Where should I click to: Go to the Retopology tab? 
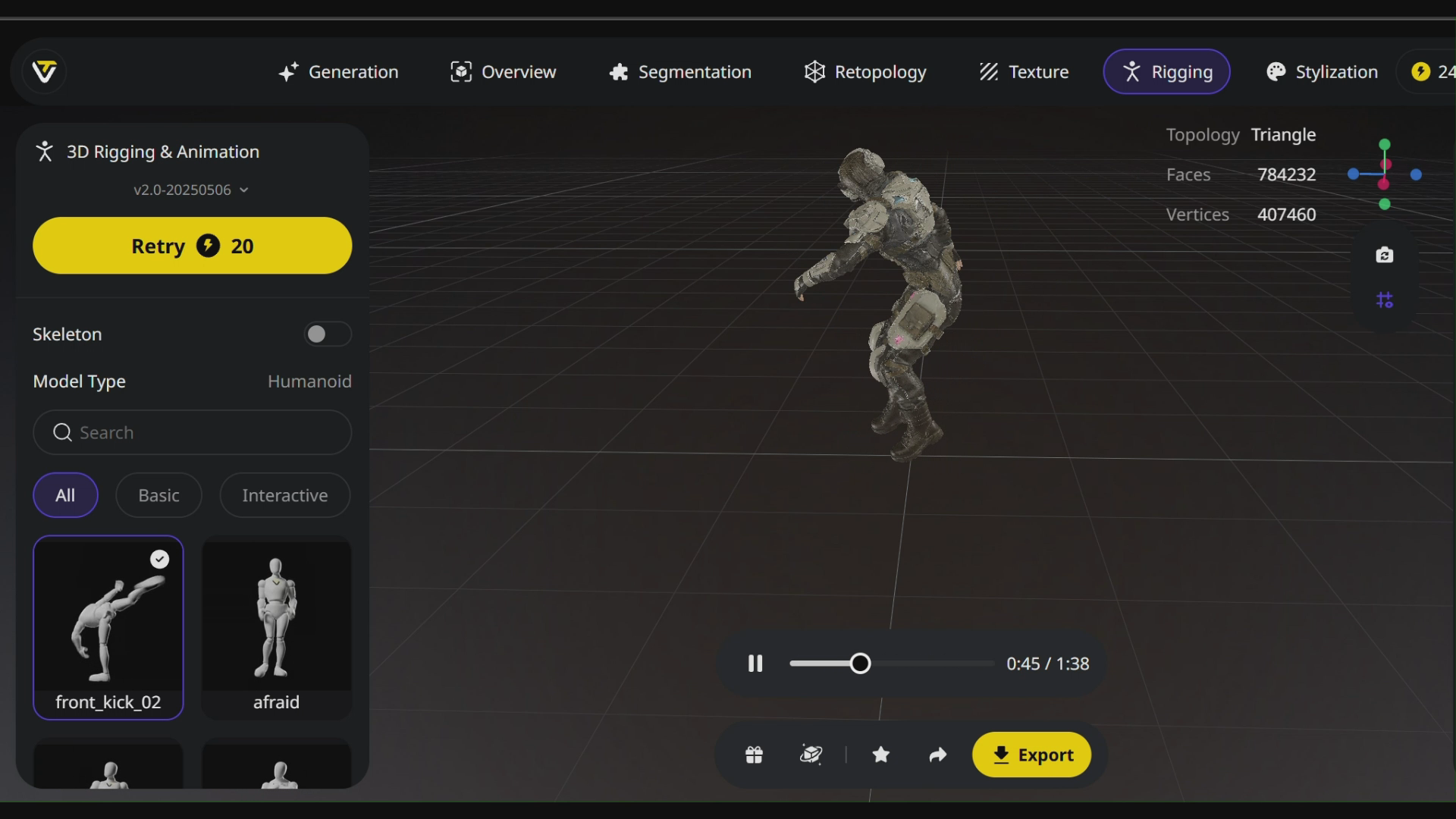click(865, 72)
